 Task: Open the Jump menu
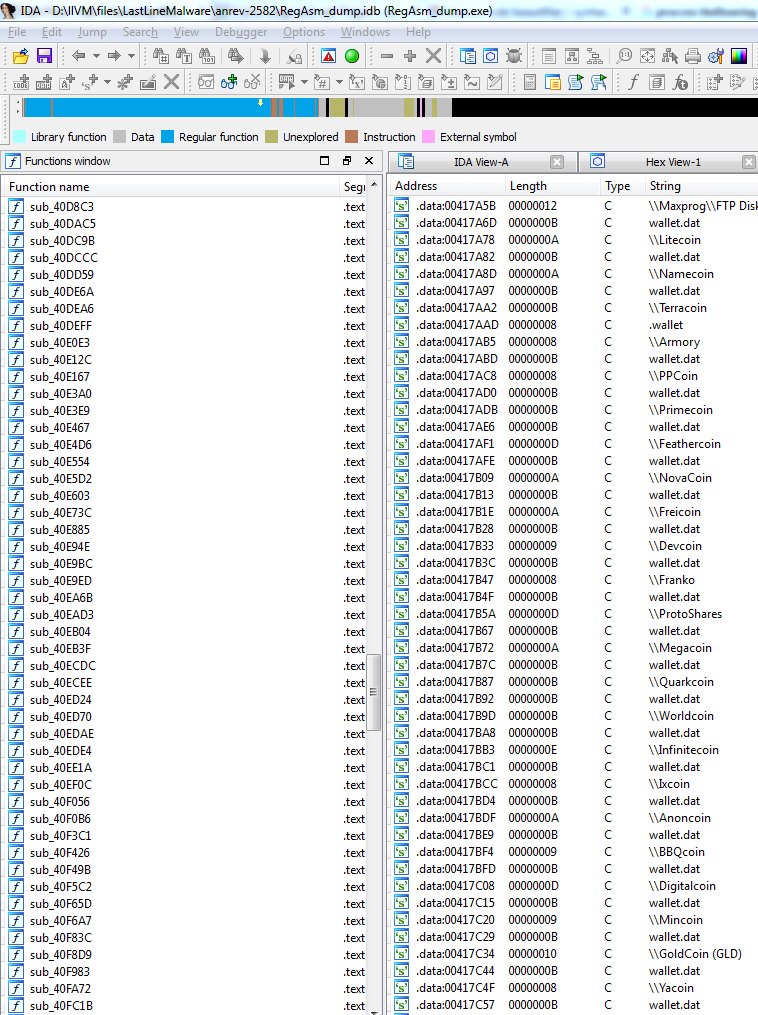[x=92, y=32]
